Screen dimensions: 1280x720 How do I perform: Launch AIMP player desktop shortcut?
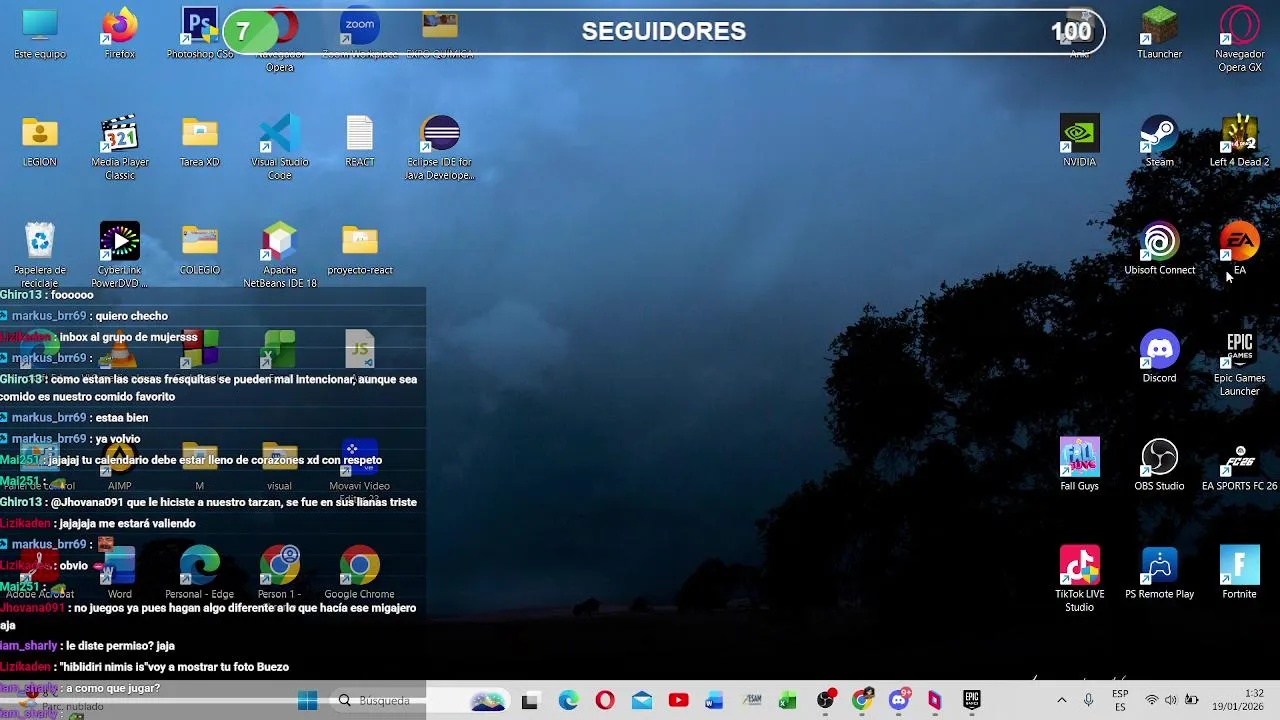point(120,465)
